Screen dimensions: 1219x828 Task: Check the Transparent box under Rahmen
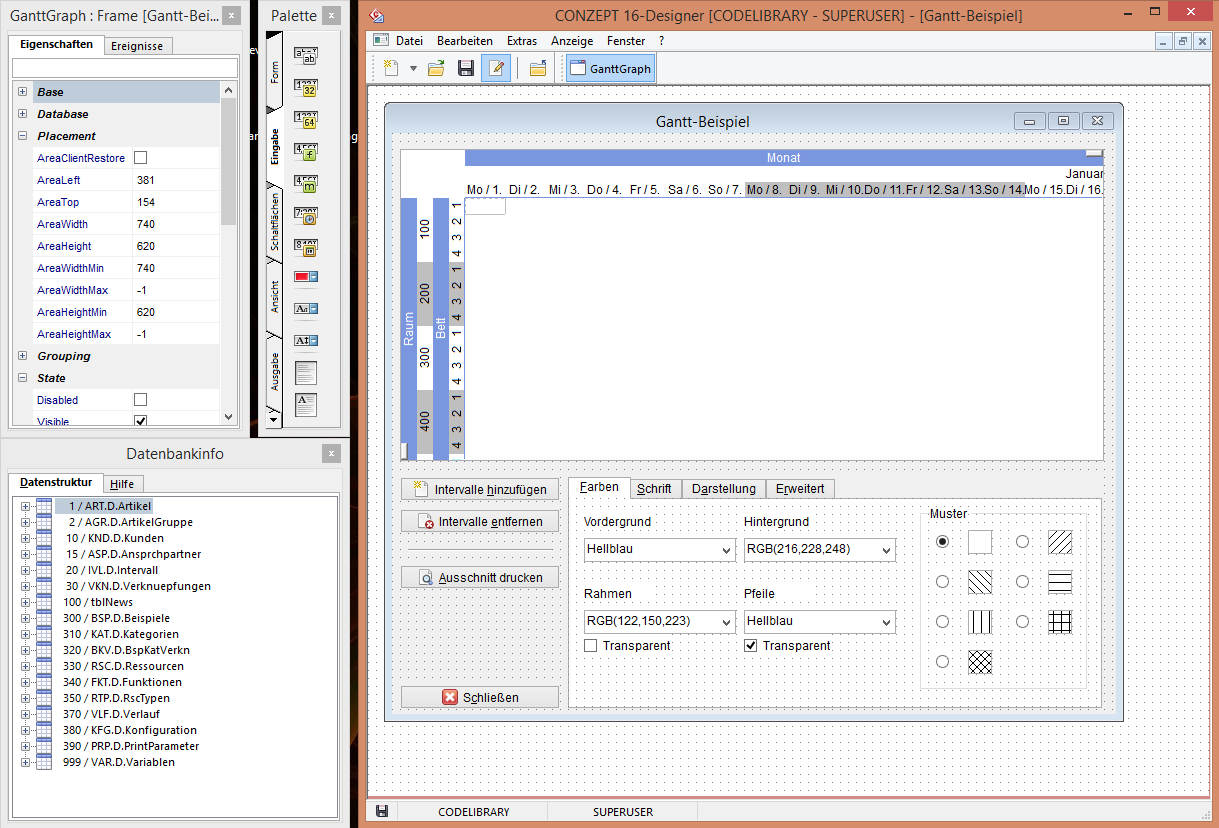pyautogui.click(x=590, y=646)
